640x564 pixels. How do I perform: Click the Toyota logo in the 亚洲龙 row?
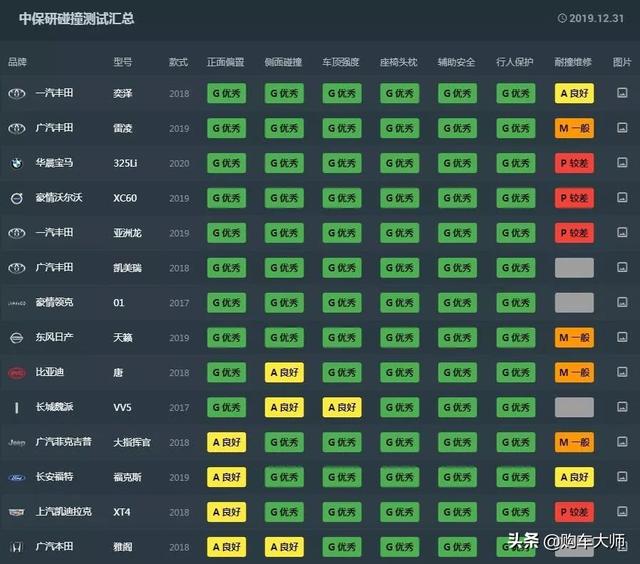(x=17, y=233)
